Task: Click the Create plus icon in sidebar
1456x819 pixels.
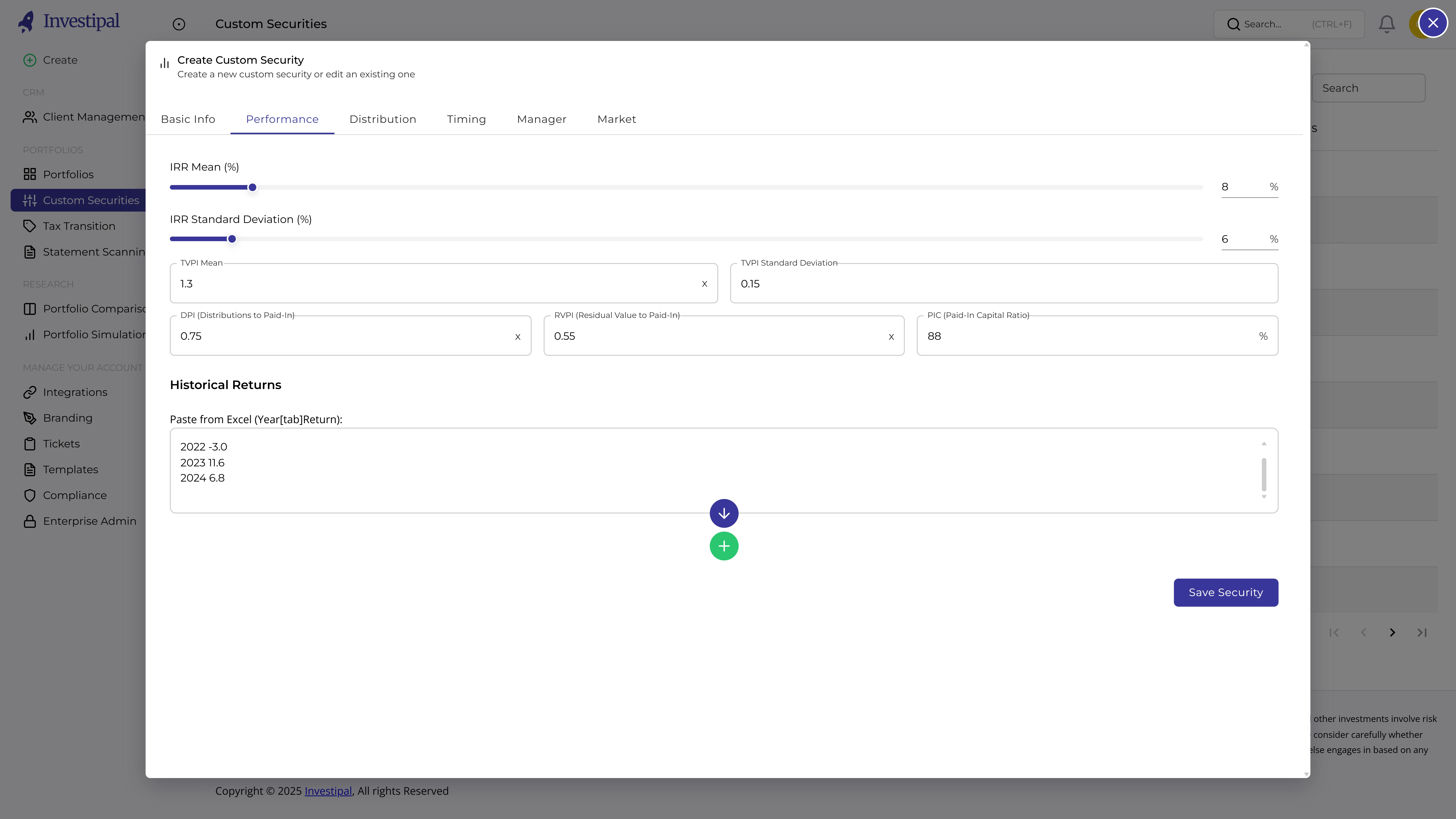Action: [x=30, y=60]
